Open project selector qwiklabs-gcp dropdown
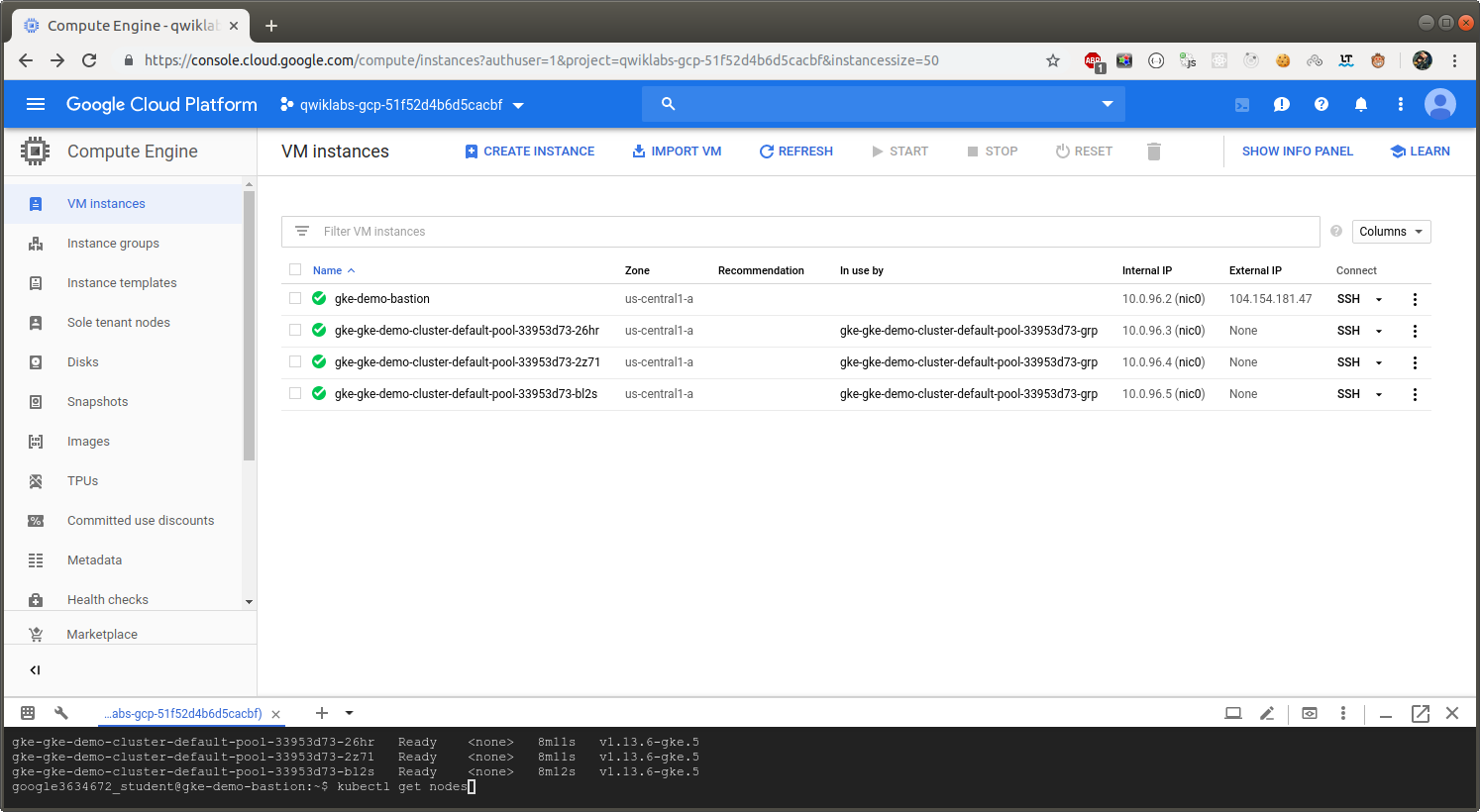 (402, 105)
